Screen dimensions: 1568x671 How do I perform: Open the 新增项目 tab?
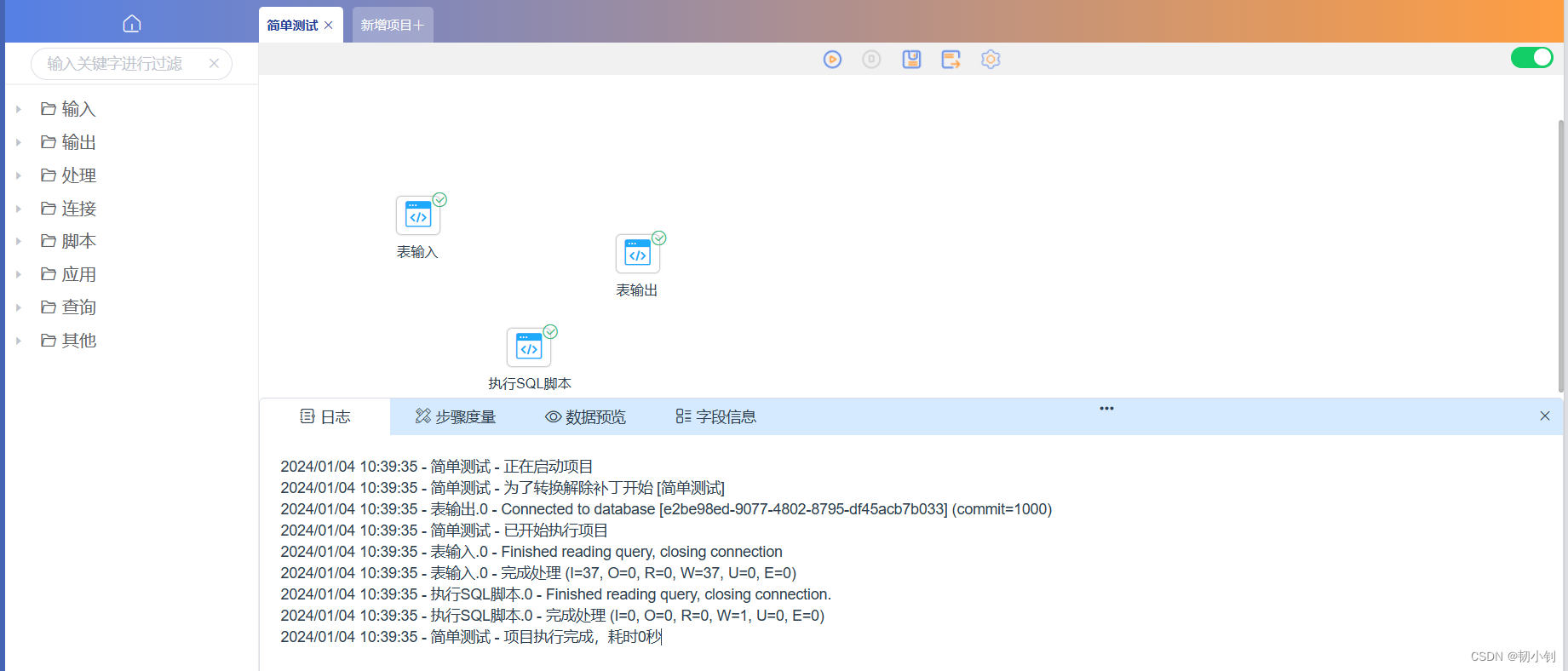[x=393, y=25]
